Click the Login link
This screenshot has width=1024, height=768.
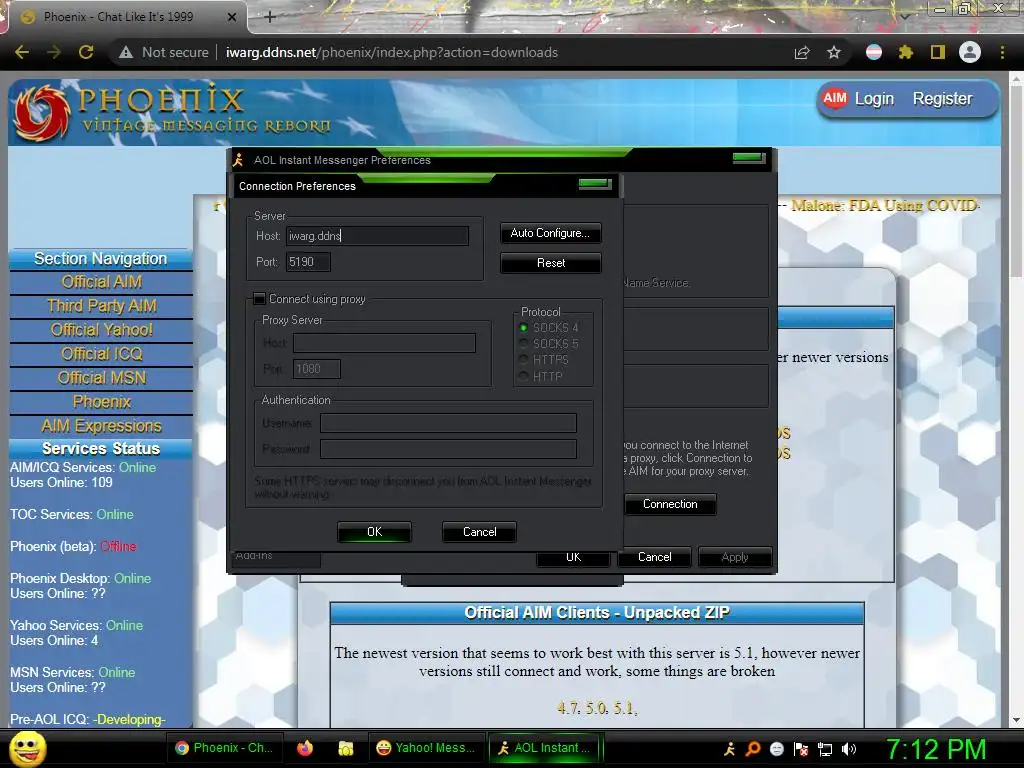[x=874, y=99]
